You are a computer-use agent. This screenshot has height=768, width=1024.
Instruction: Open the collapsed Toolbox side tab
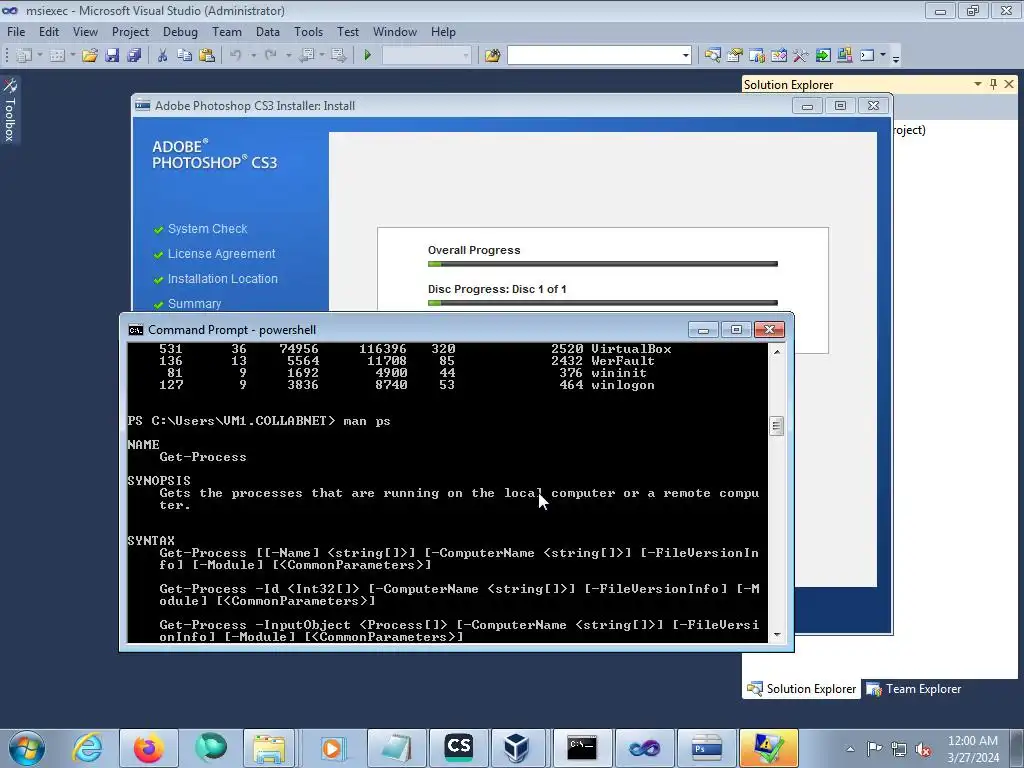pyautogui.click(x=10, y=110)
